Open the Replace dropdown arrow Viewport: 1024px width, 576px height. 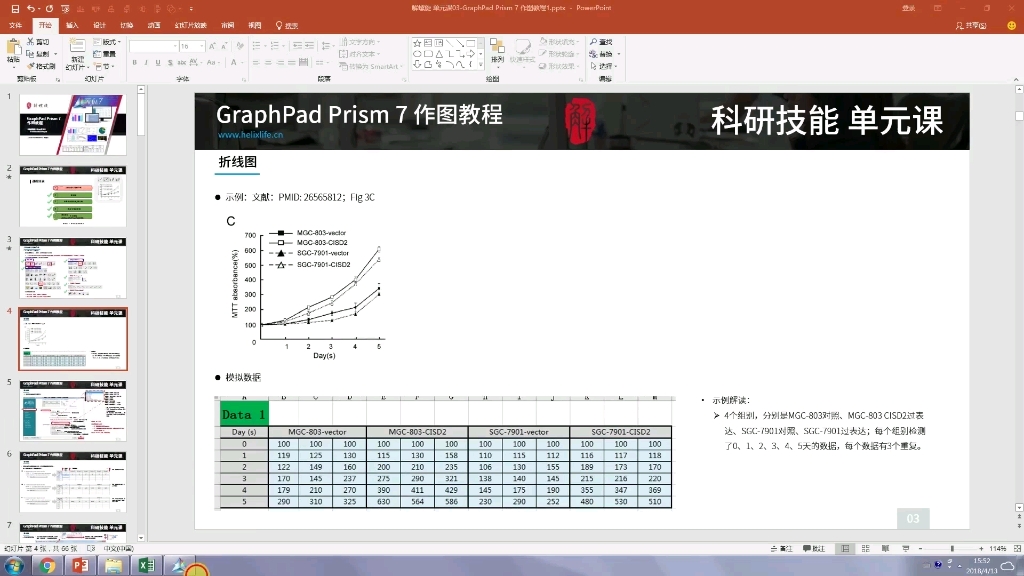click(x=618, y=54)
